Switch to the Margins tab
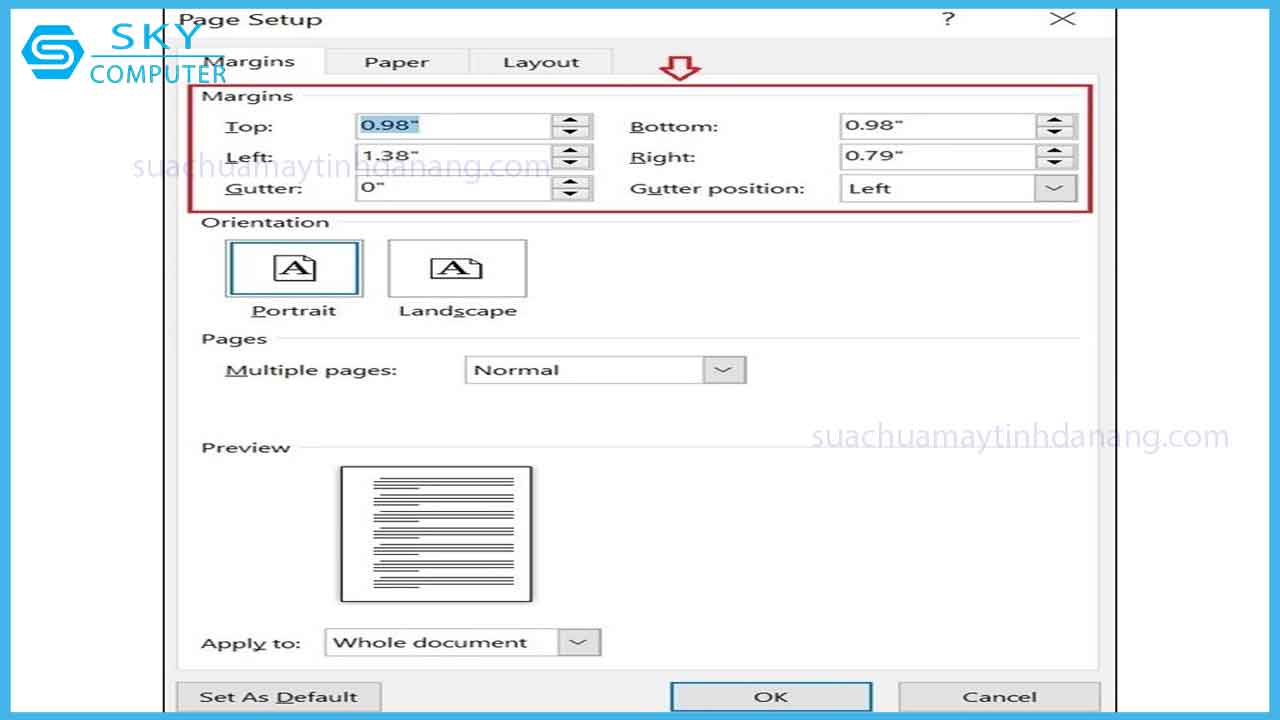 250,61
